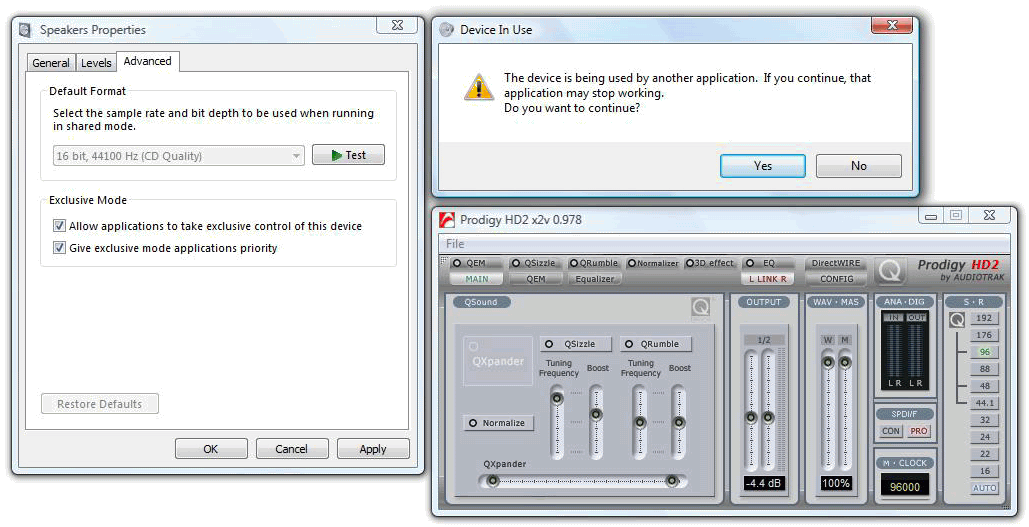The image size is (1029, 527).
Task: Click the W (wave) volume fader knob
Action: pyautogui.click(x=828, y=362)
